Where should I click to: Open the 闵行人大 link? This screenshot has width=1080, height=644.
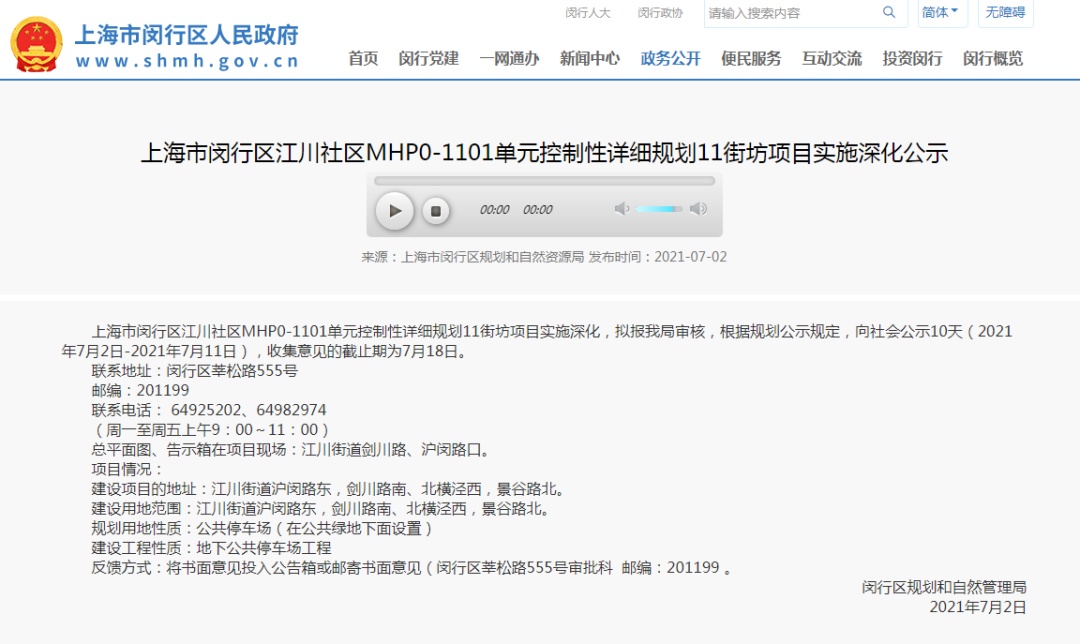588,13
